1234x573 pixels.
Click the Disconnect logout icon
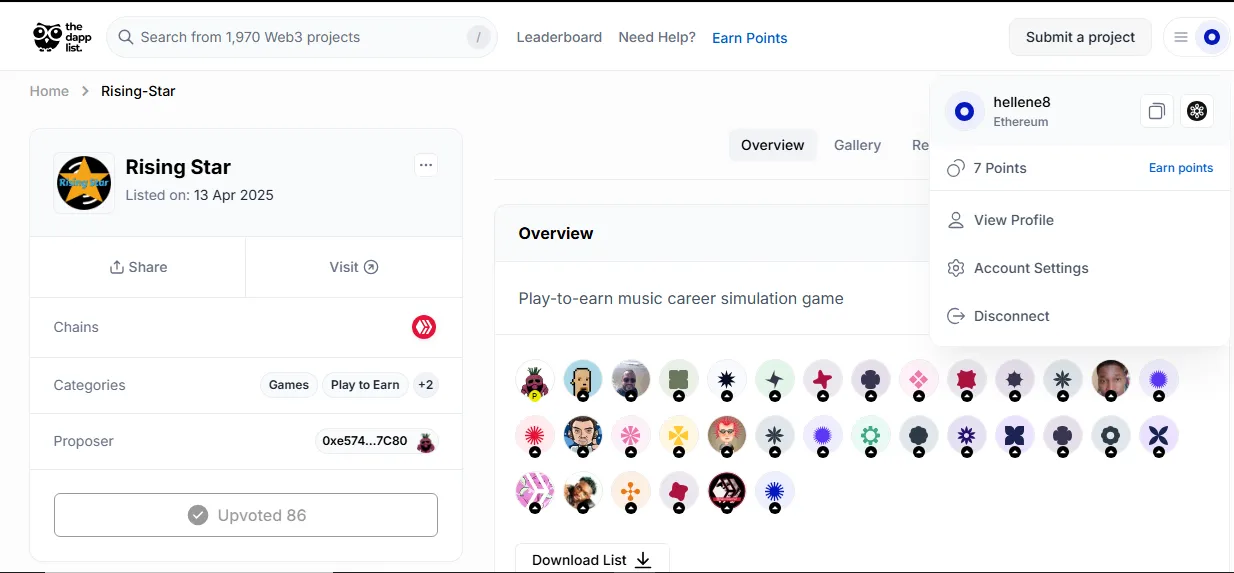(956, 316)
